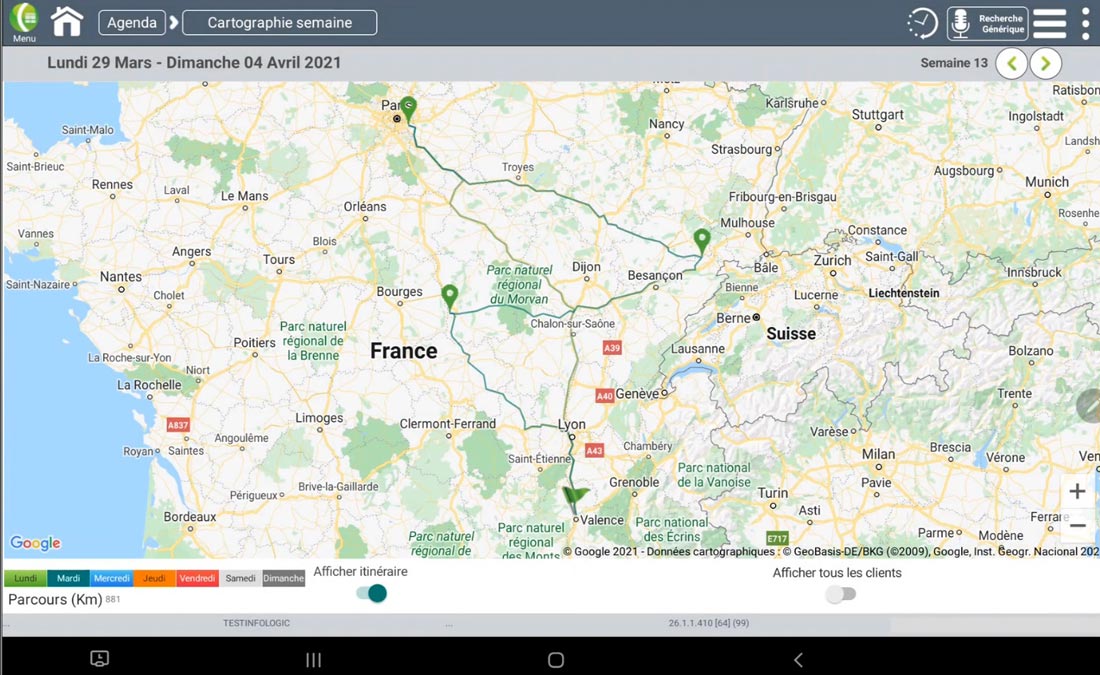Click the France country label

point(403,351)
